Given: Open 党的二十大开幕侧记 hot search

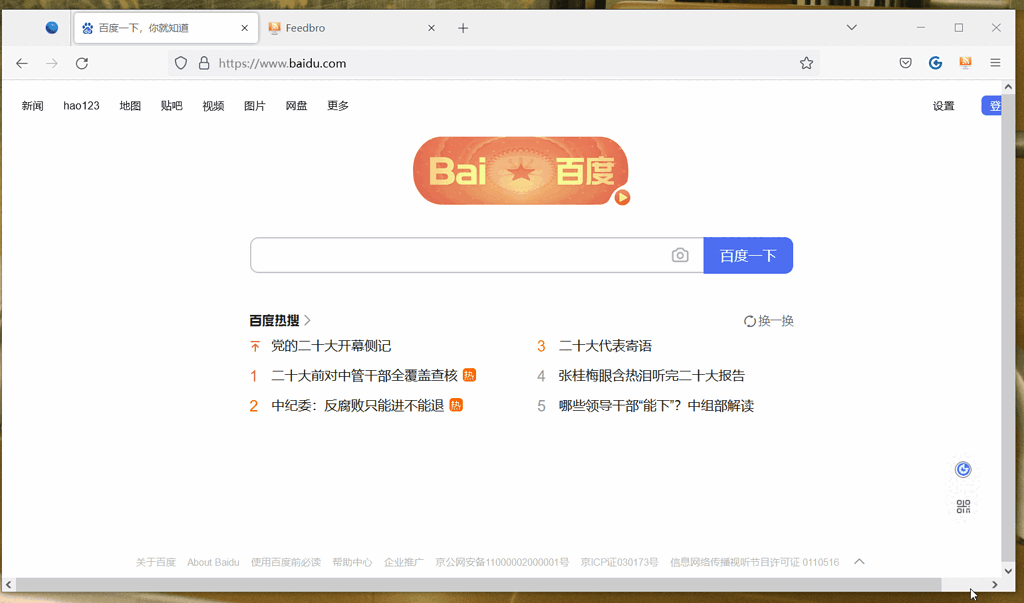Looking at the screenshot, I should click(x=331, y=346).
